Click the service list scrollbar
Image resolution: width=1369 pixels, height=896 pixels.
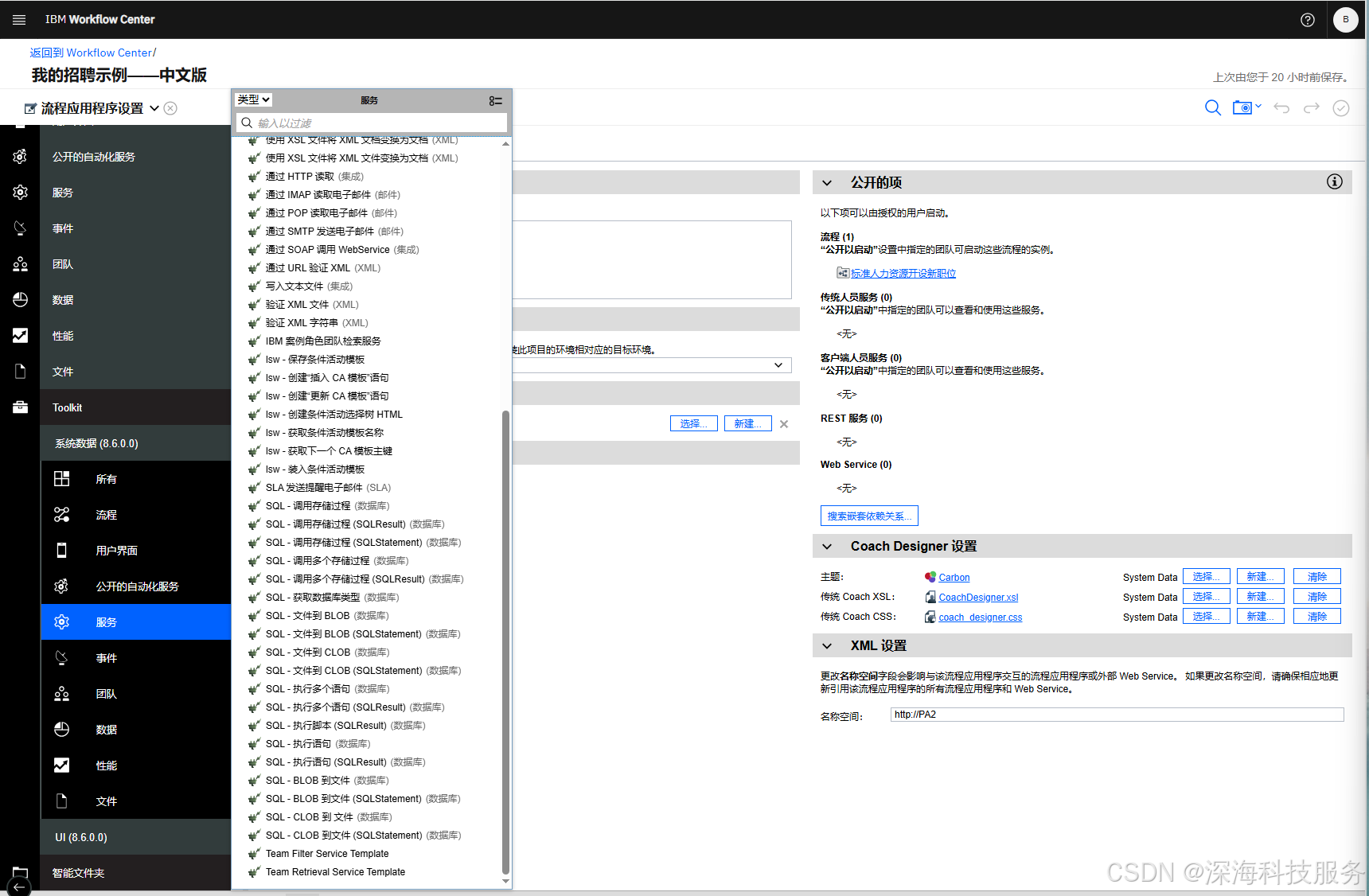tap(505, 642)
